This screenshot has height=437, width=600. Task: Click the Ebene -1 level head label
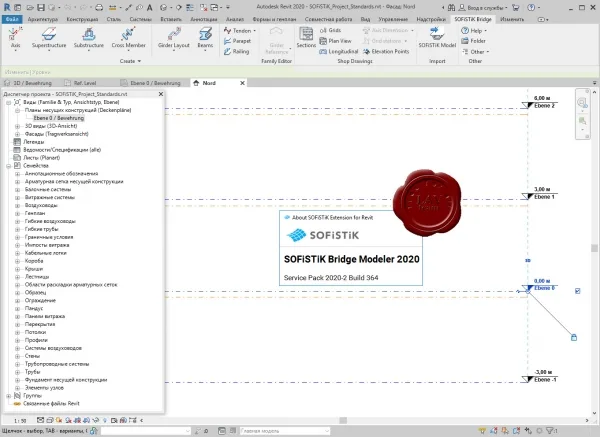545,380
